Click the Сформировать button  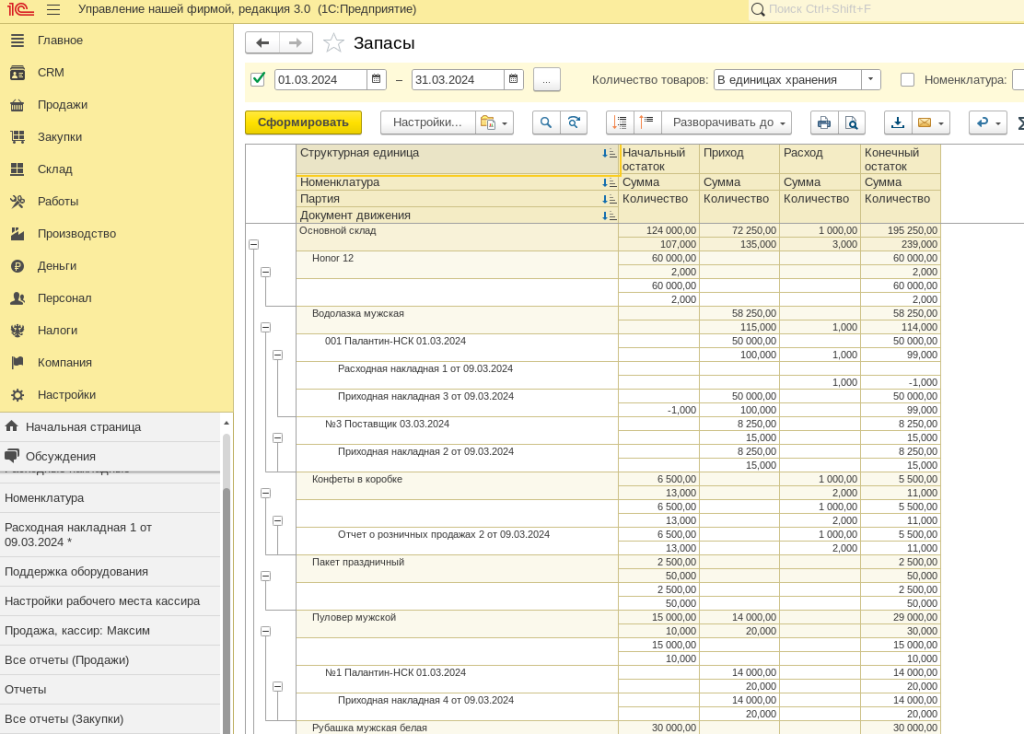coord(303,123)
